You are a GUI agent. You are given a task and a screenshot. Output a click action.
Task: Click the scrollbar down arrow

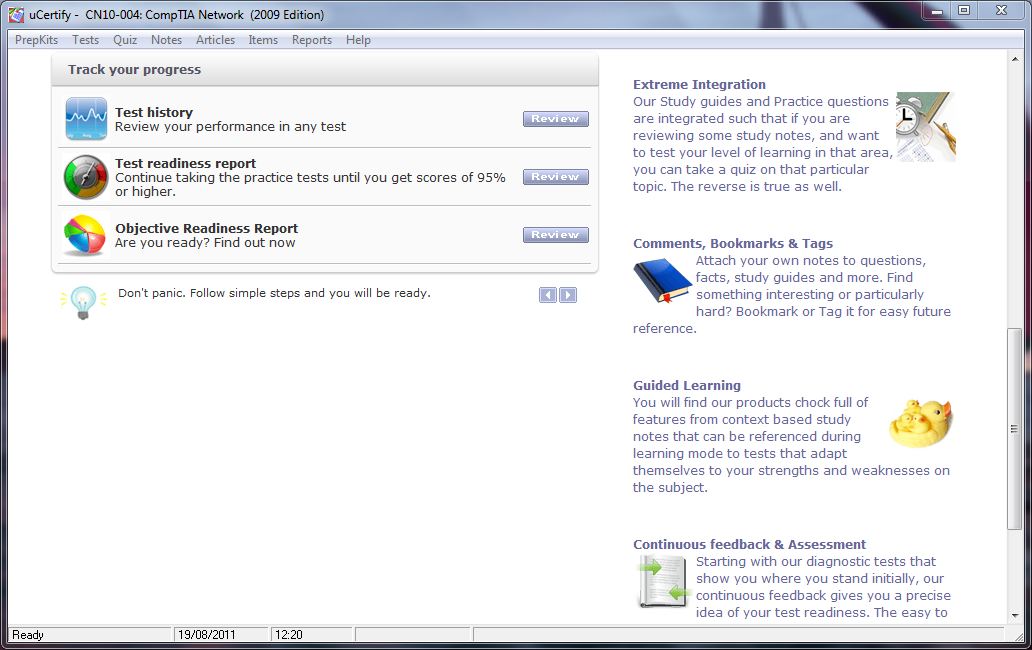(x=1014, y=616)
